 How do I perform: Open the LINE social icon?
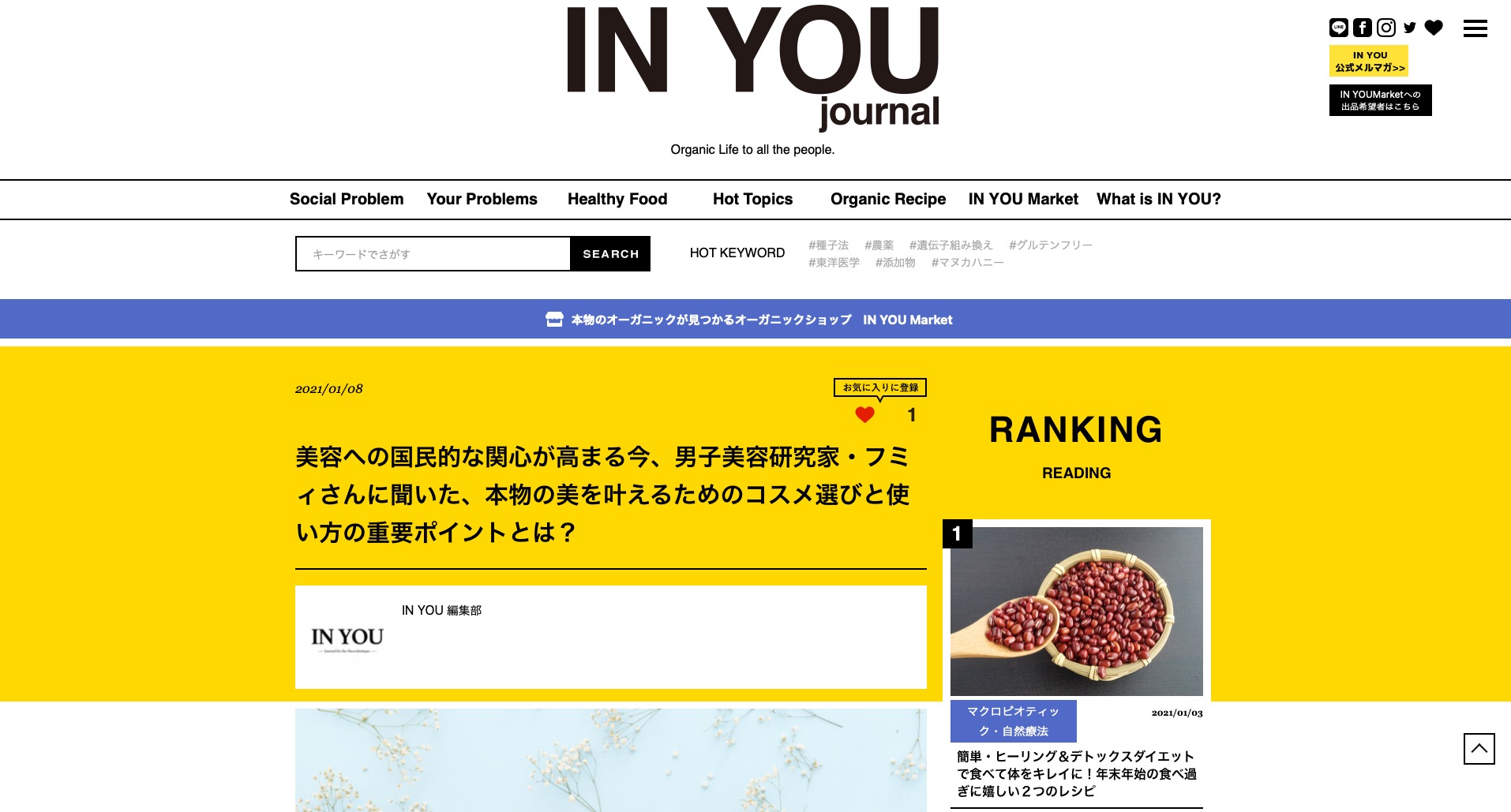pos(1339,28)
